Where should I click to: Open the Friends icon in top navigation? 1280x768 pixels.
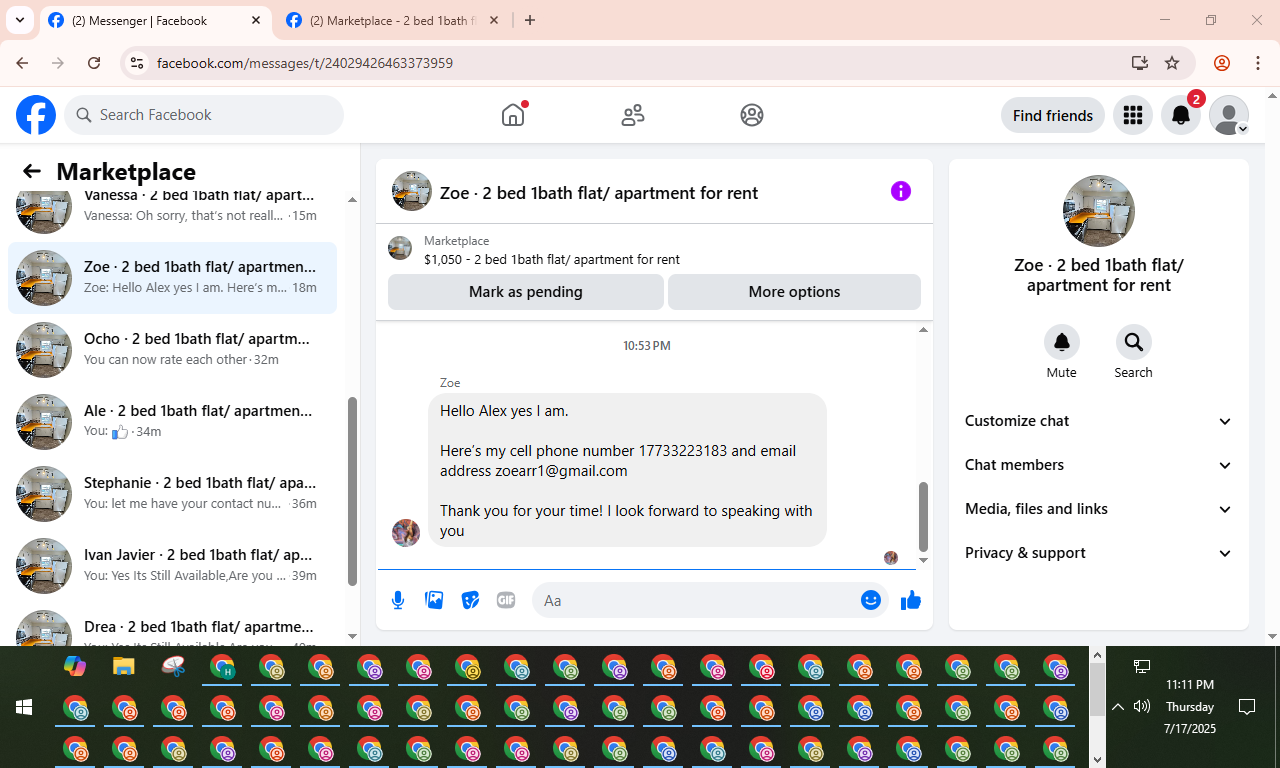633,115
